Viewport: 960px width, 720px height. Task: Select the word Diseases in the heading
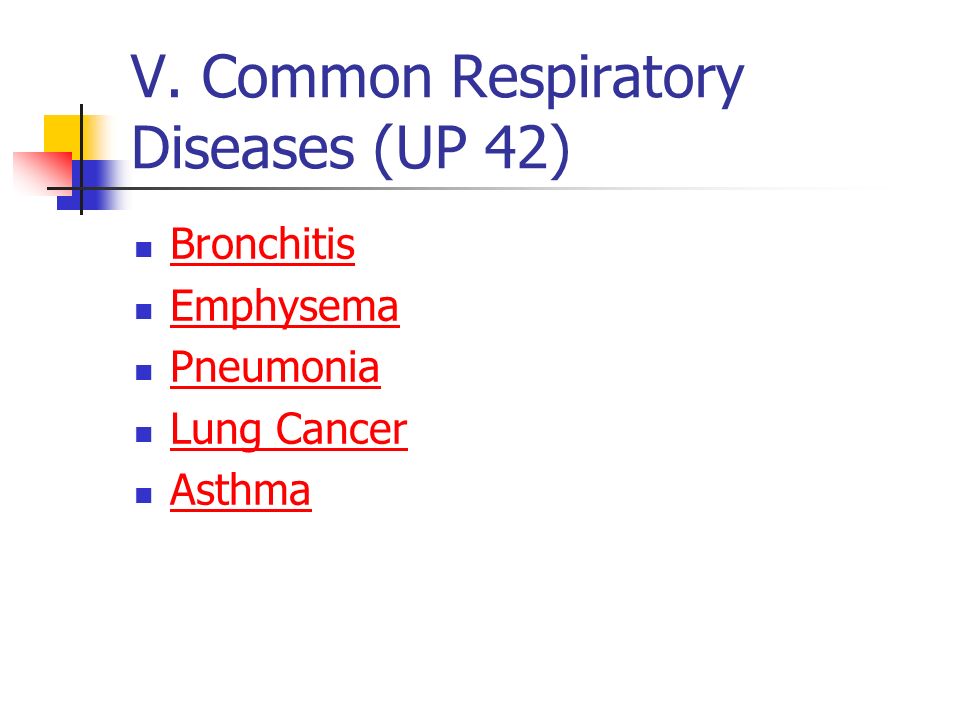[242, 149]
